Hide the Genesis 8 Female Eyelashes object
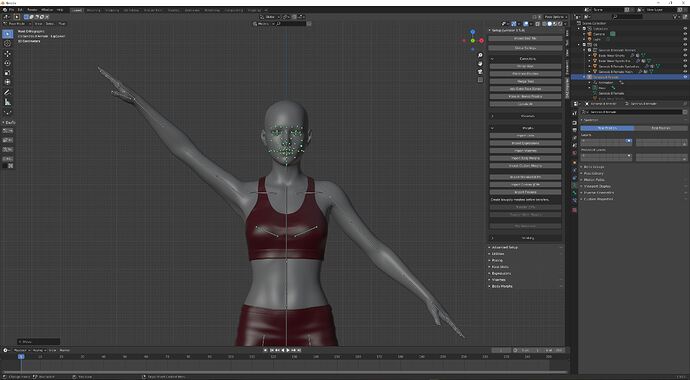The height and width of the screenshot is (380, 690). point(685,66)
